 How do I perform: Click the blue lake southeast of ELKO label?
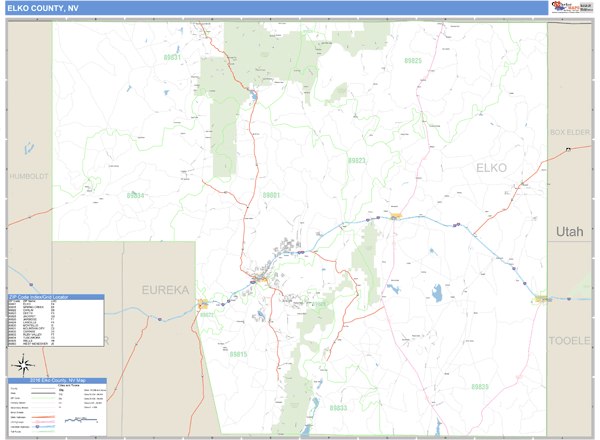coord(437,293)
